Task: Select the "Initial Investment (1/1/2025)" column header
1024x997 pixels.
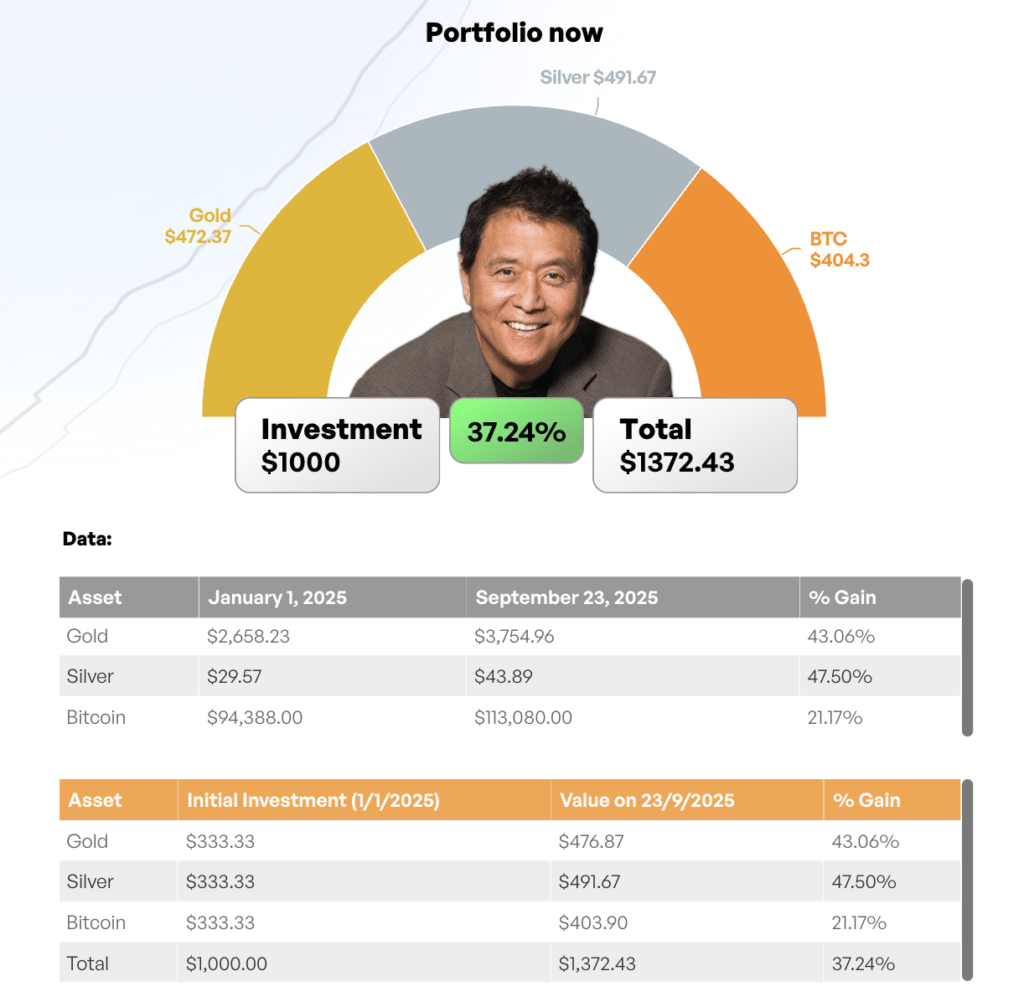Action: pos(312,800)
